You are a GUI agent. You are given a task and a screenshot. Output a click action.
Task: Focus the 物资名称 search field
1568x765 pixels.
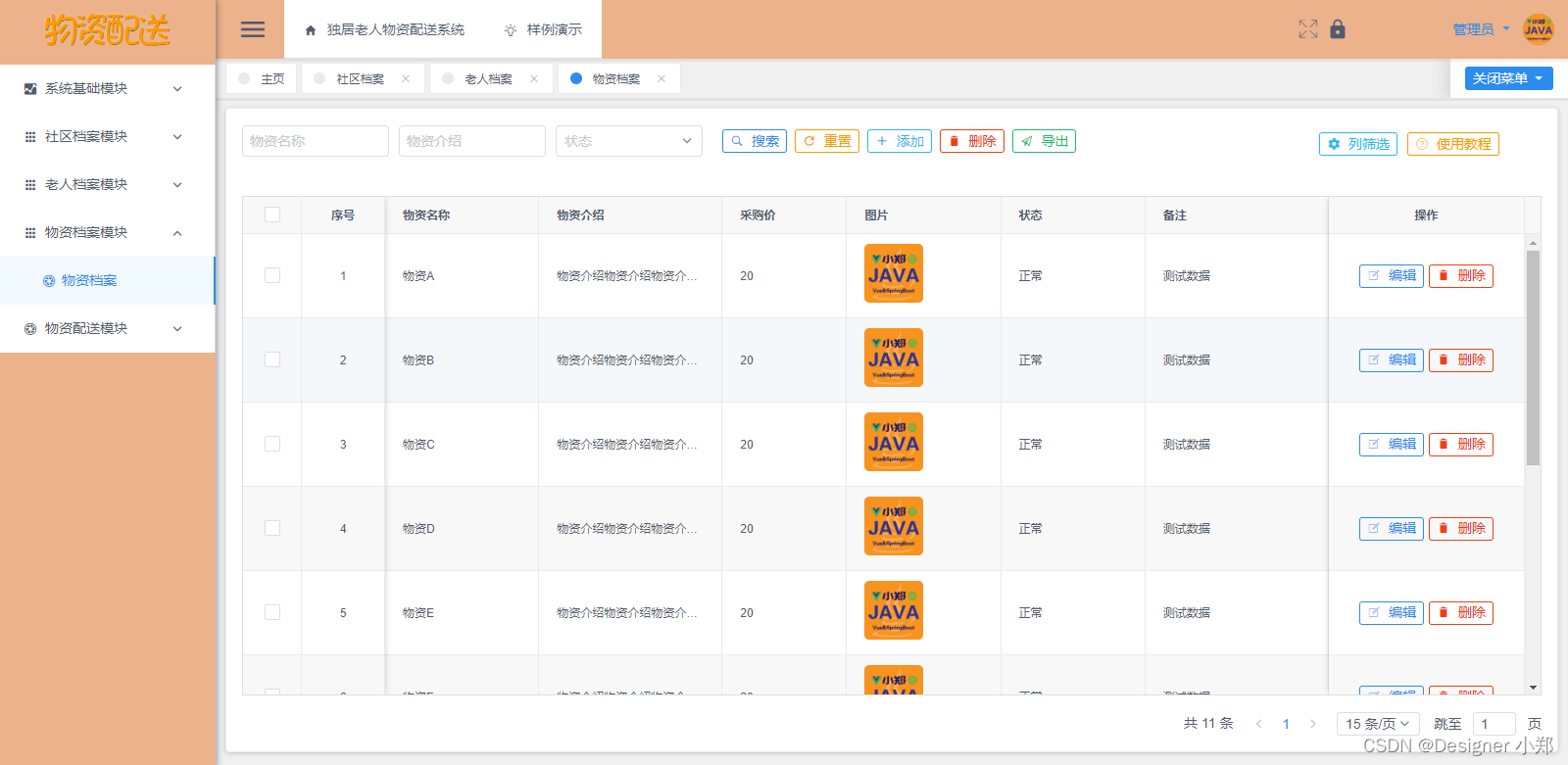point(316,141)
